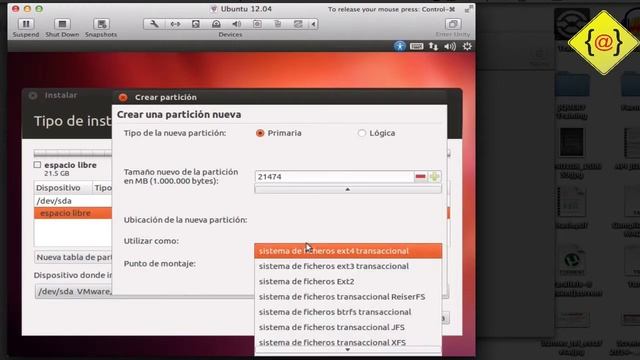Screen dimensions: 640x360
Task: Close the Instalar window
Action: (x=33, y=96)
